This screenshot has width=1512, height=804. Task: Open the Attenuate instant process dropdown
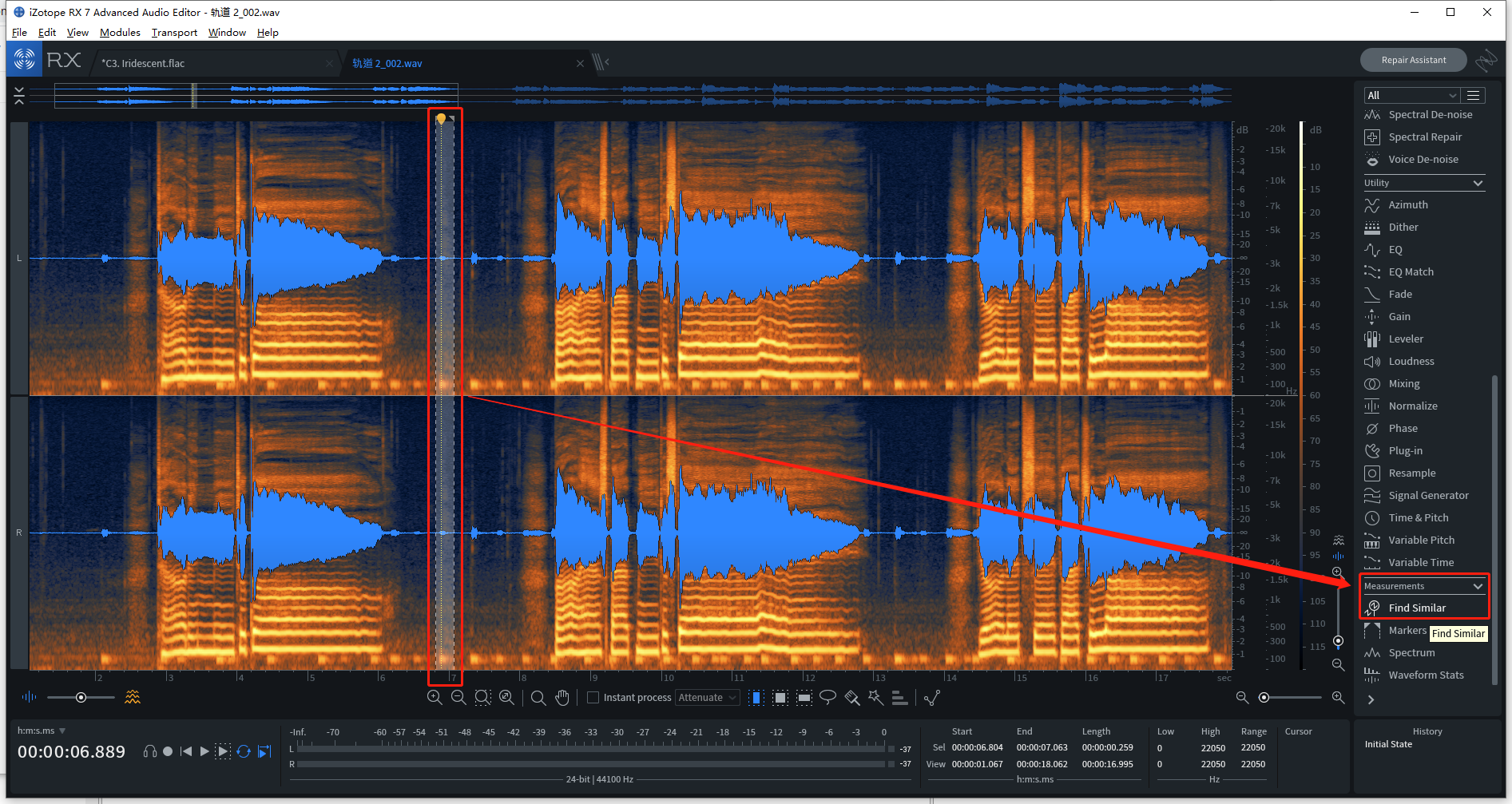coord(708,698)
